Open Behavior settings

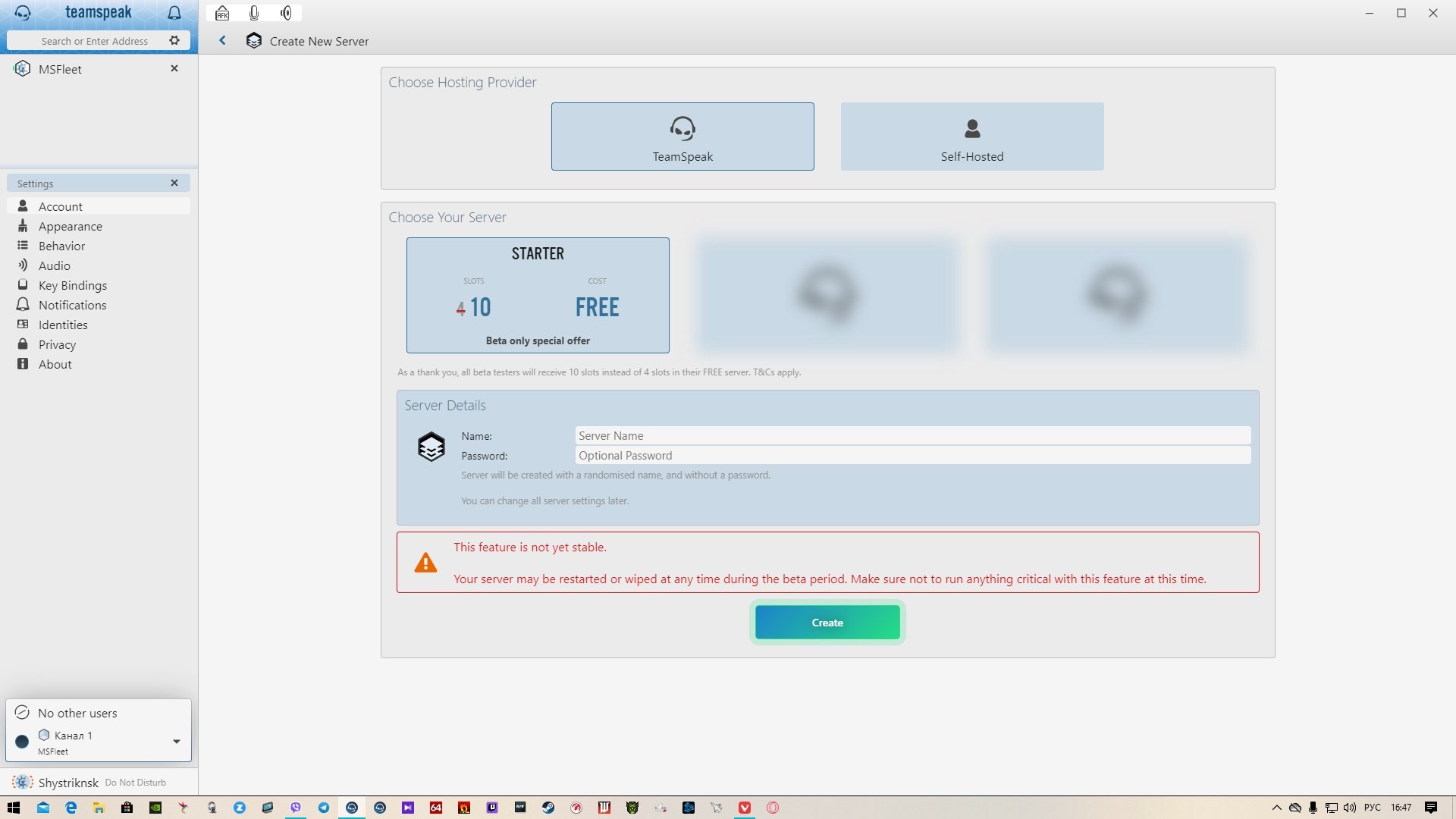coord(99,246)
